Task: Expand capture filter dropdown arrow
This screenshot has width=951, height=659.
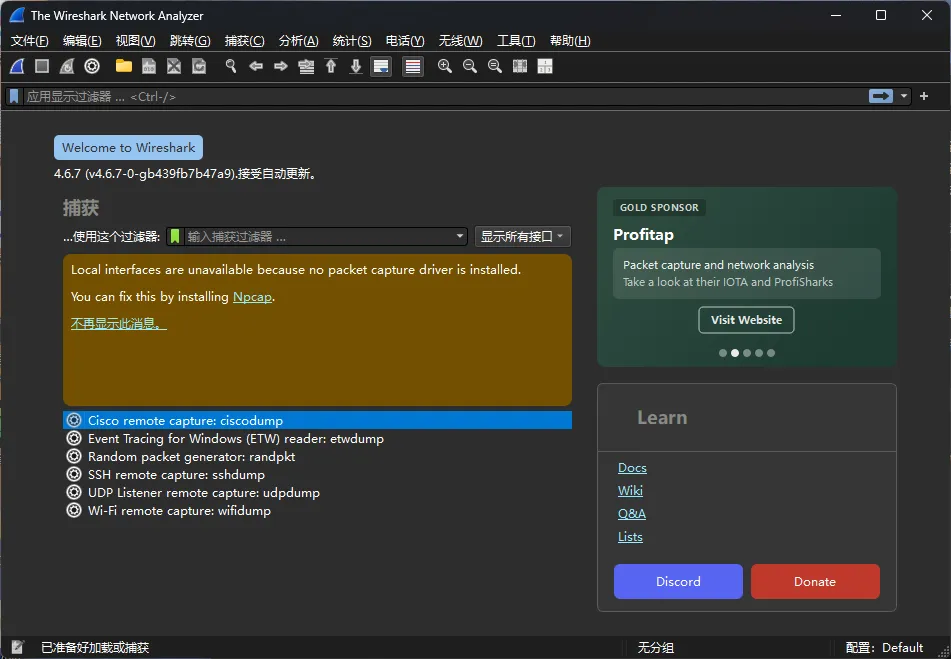Action: coord(460,236)
